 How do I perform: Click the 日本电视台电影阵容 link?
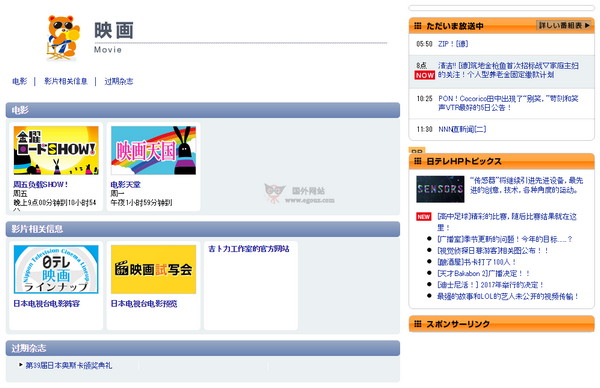click(x=47, y=304)
